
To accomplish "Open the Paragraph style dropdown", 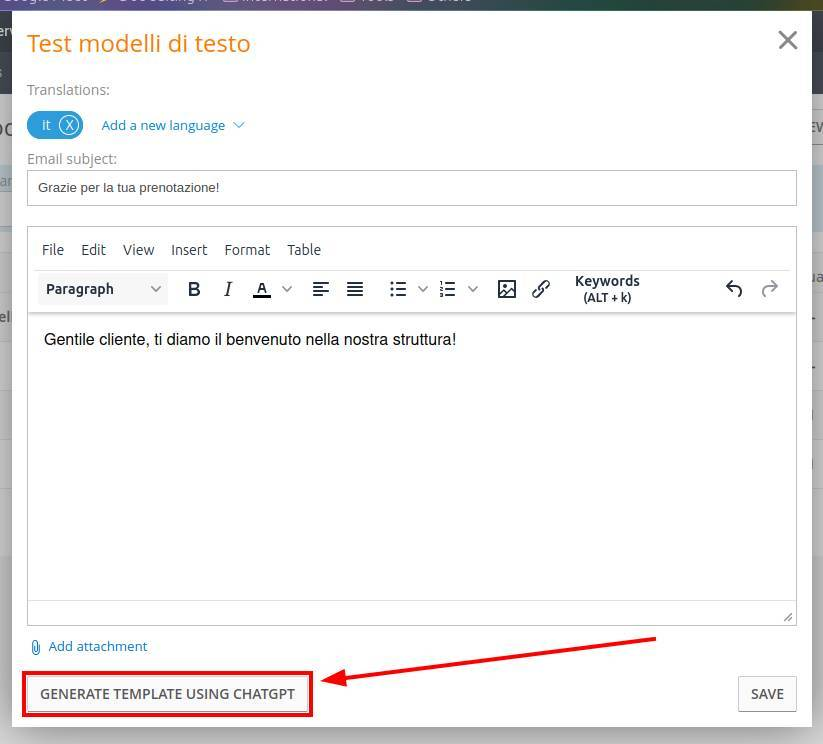I will [103, 289].
